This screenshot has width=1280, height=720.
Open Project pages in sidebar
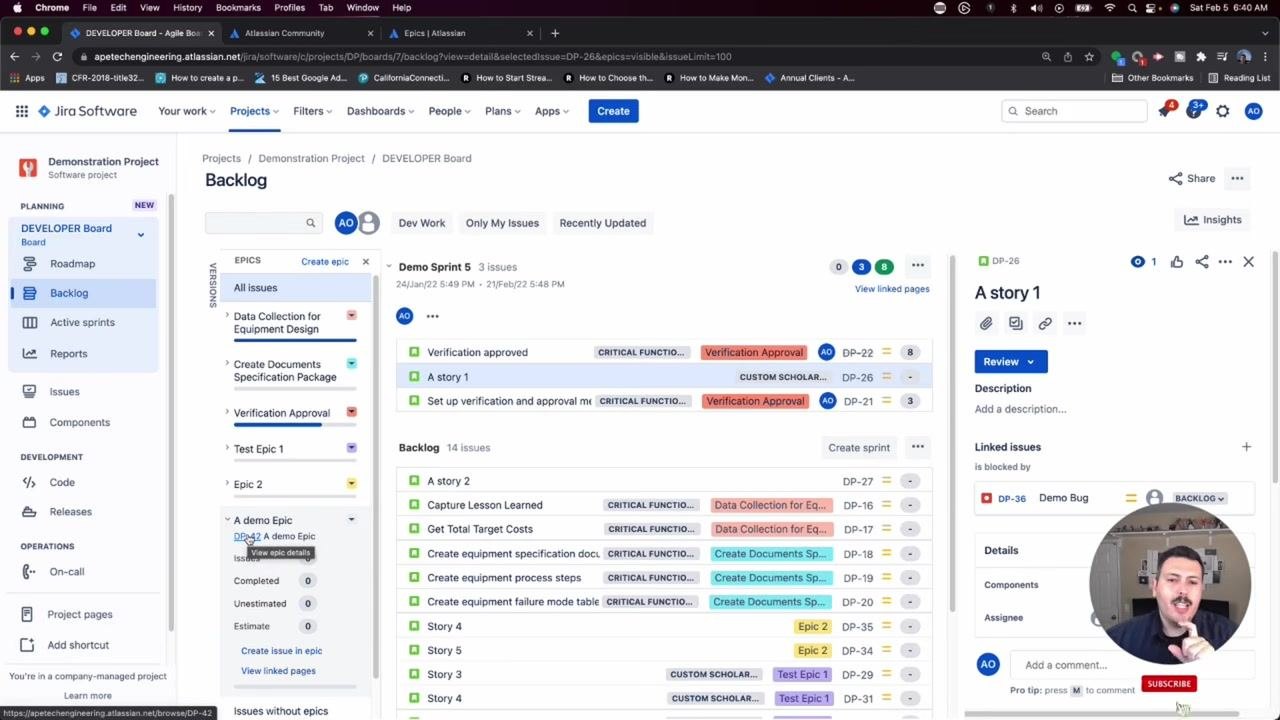pyautogui.click(x=79, y=614)
